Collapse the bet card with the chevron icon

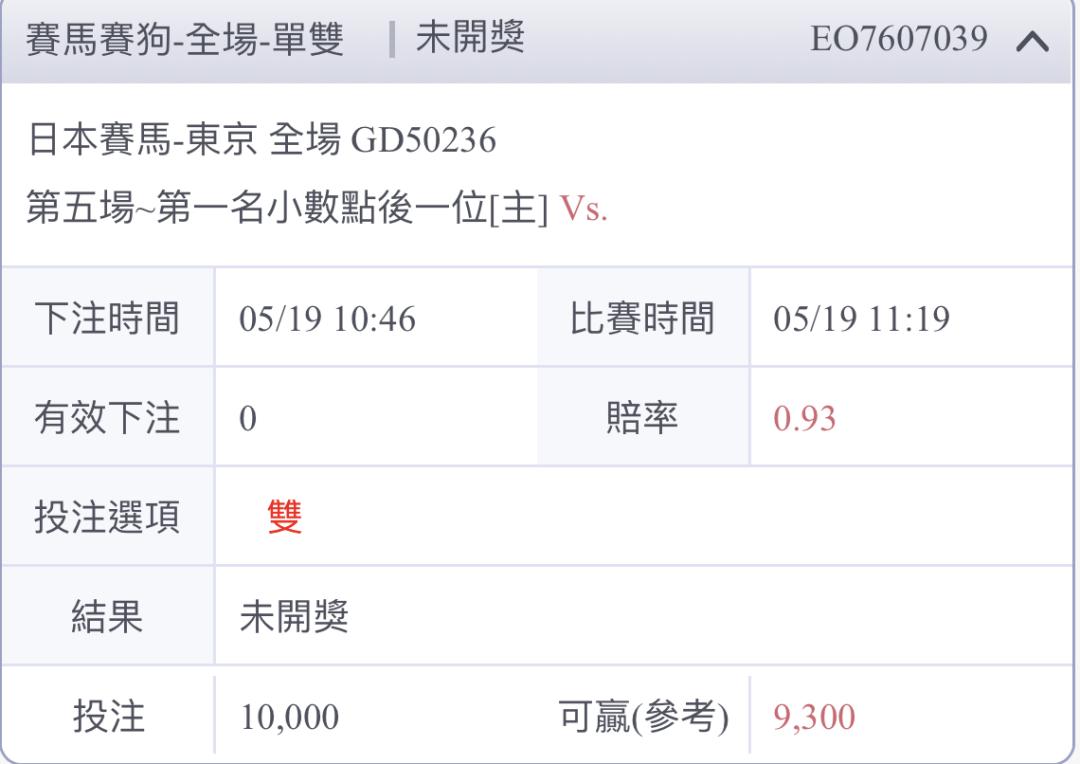click(1032, 41)
